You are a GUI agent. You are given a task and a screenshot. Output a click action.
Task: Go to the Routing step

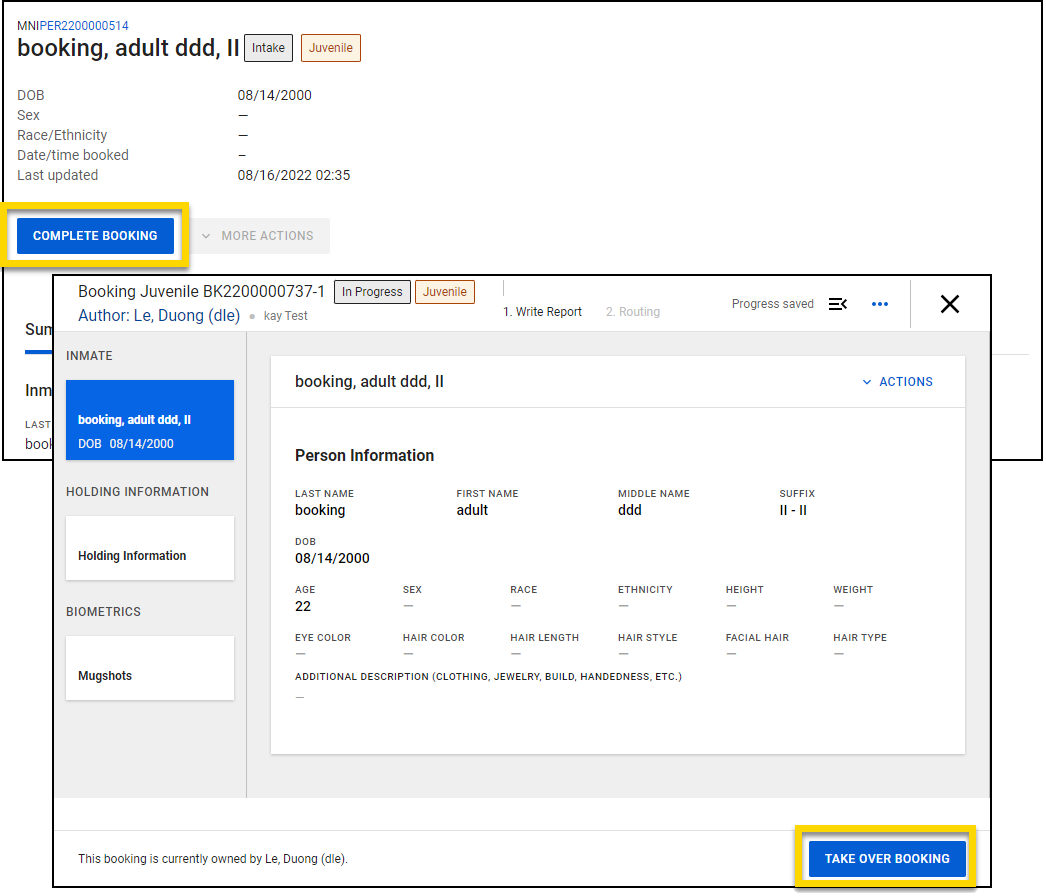coord(633,312)
